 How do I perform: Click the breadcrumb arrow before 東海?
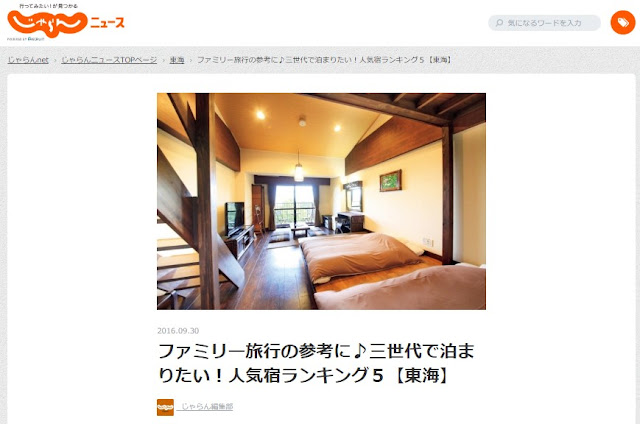(x=163, y=60)
